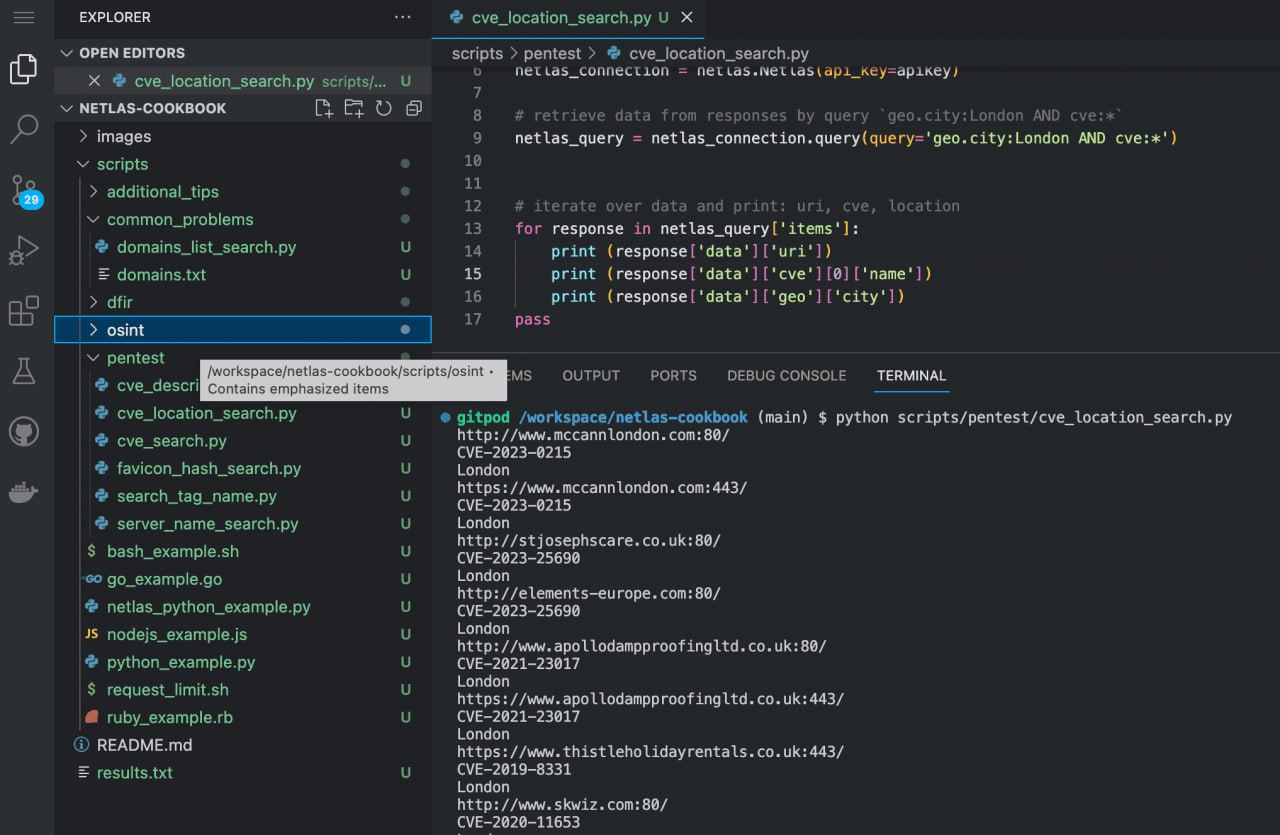Collapse all folders in Explorer

pos(413,108)
